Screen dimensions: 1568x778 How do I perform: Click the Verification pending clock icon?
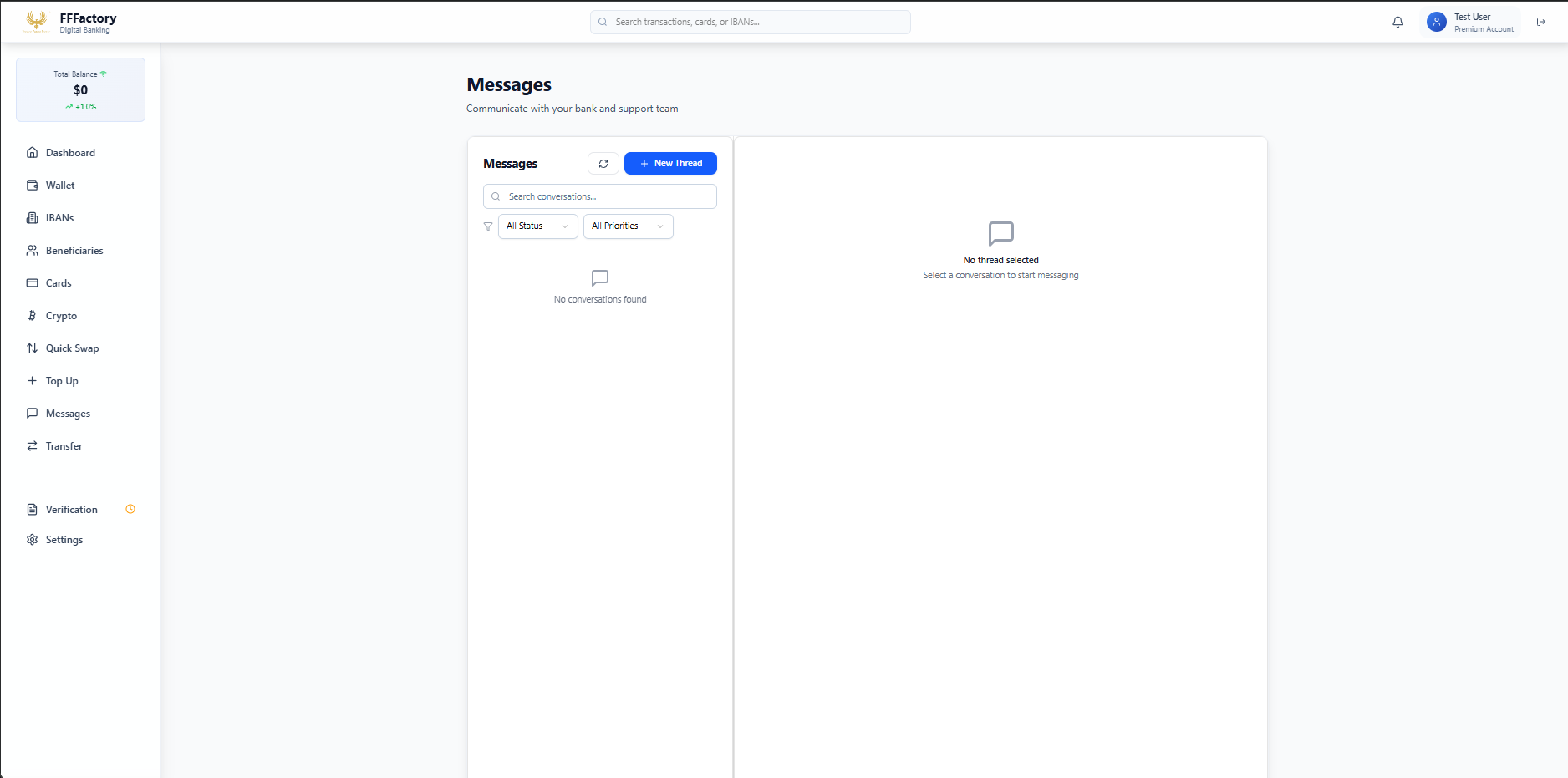[130, 509]
